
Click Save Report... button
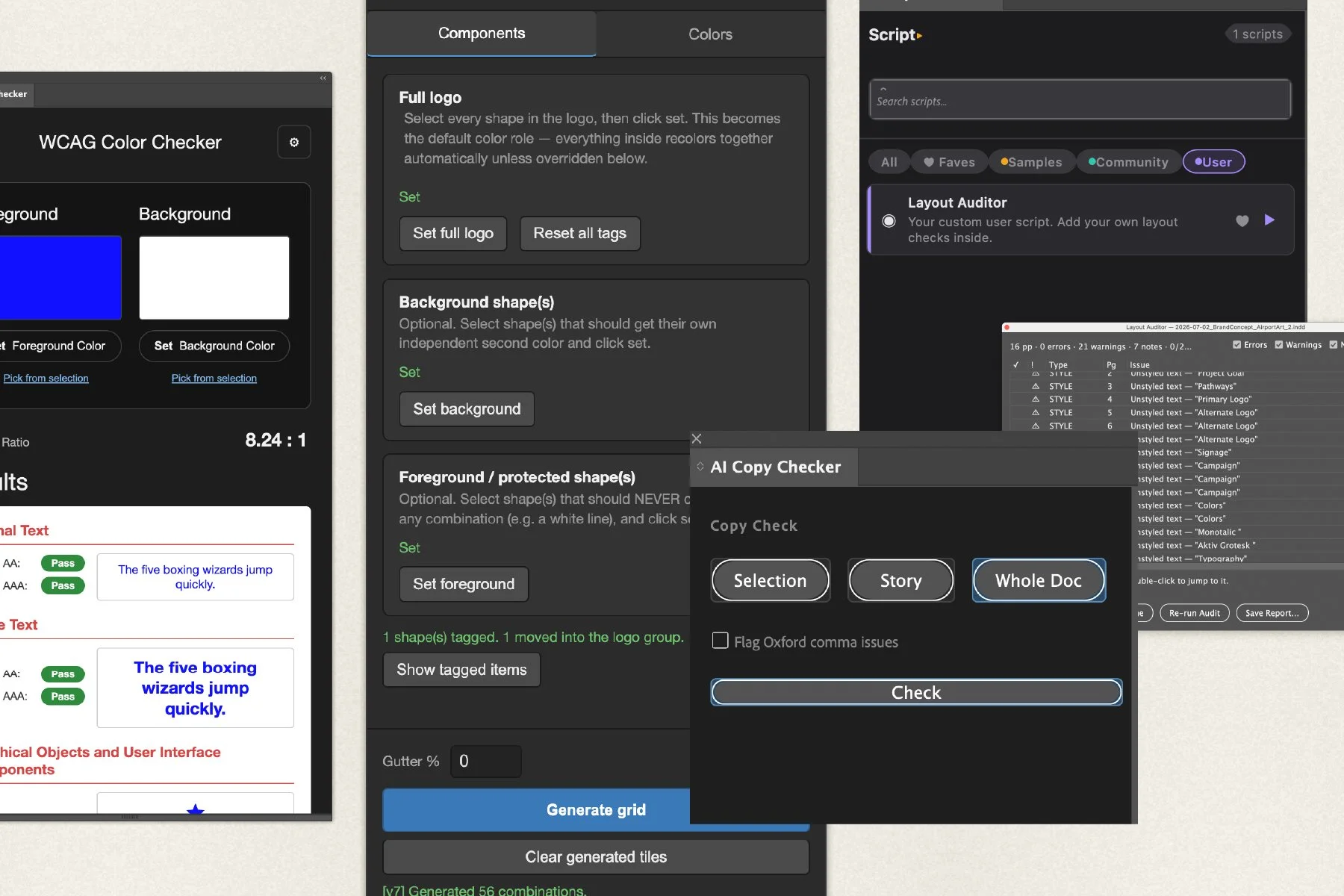tap(1272, 613)
